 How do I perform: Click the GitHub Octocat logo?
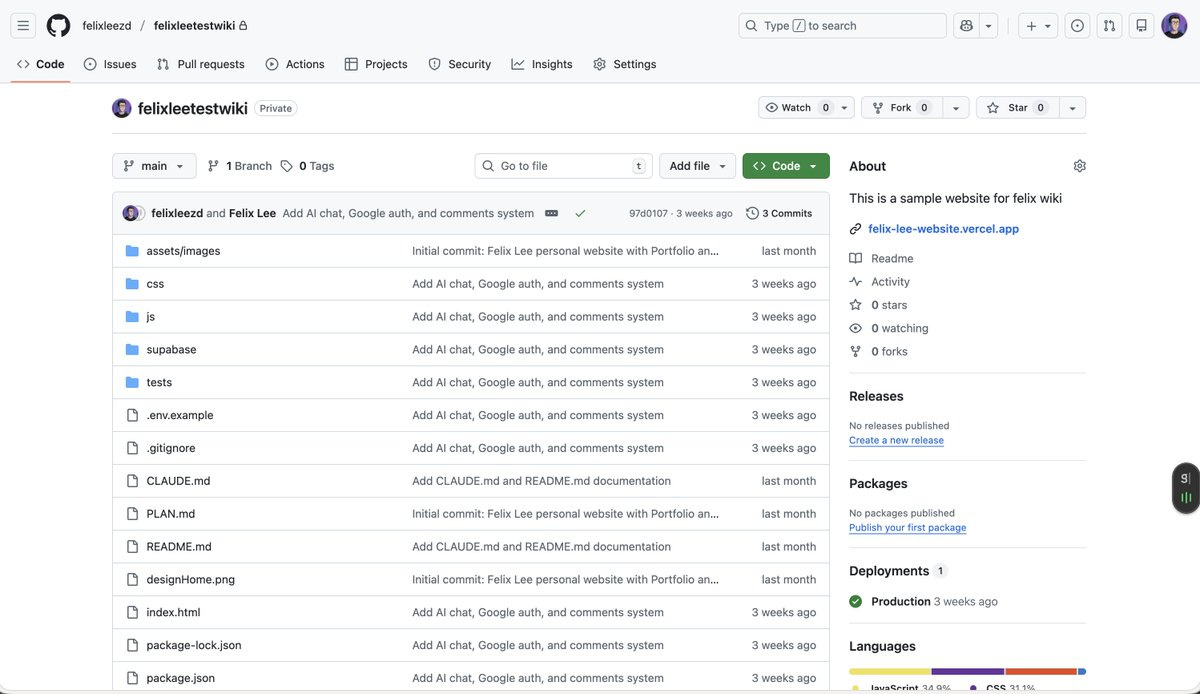58,26
